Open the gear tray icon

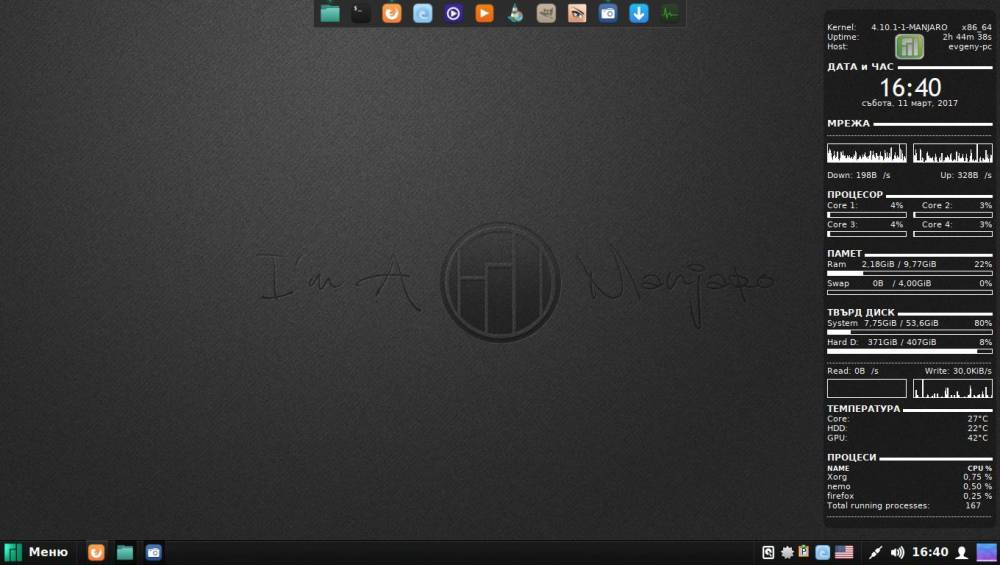(x=788, y=552)
